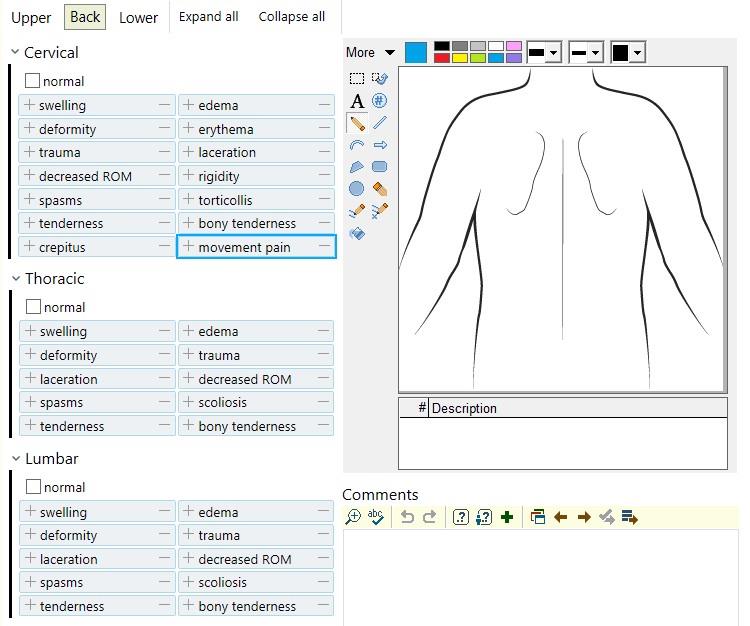Collapse the Cervical section
This screenshot has height=626, width=750.
tap(15, 52)
